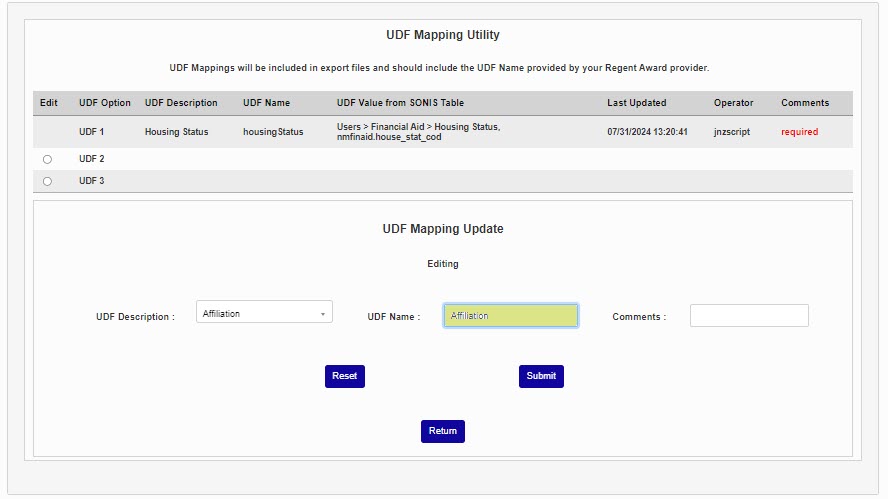
Task: Click the Last Updated column header
Action: click(636, 103)
